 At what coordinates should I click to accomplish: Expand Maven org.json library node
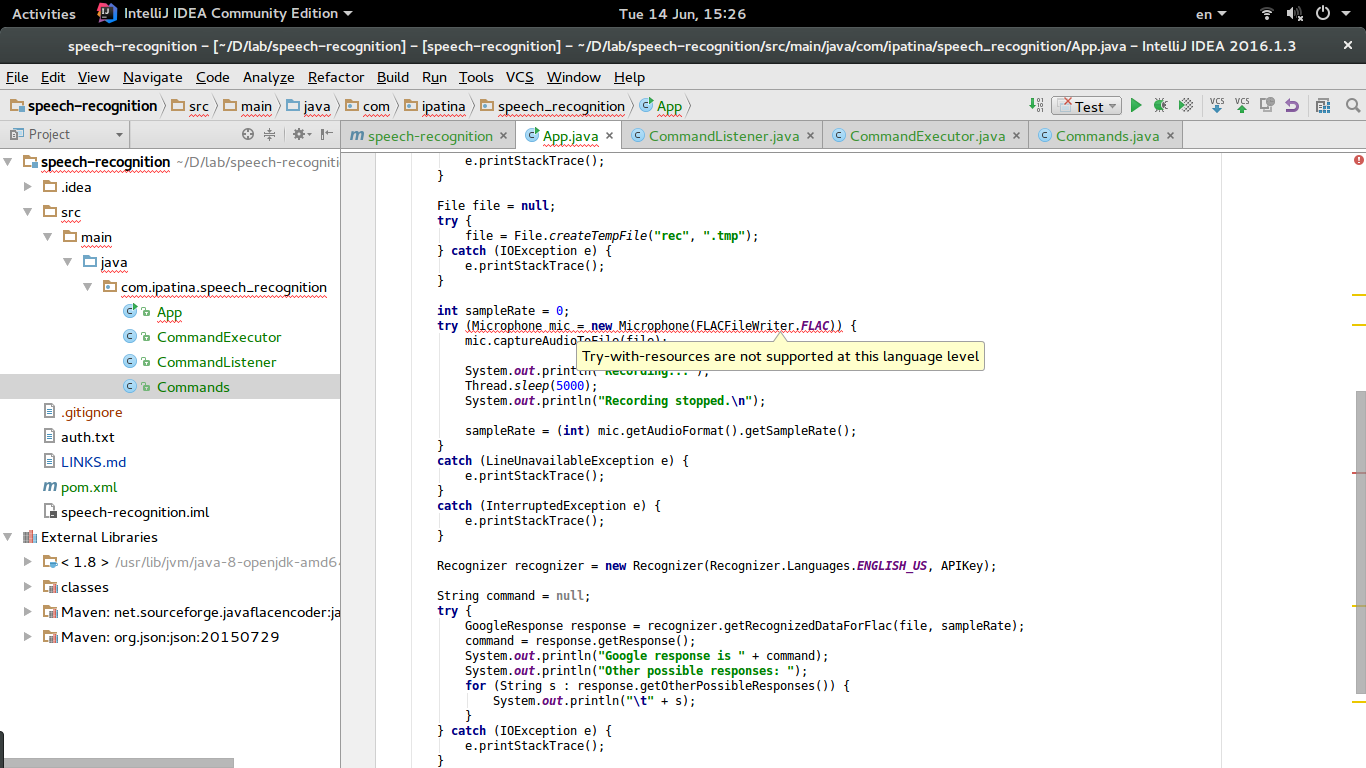[28, 637]
